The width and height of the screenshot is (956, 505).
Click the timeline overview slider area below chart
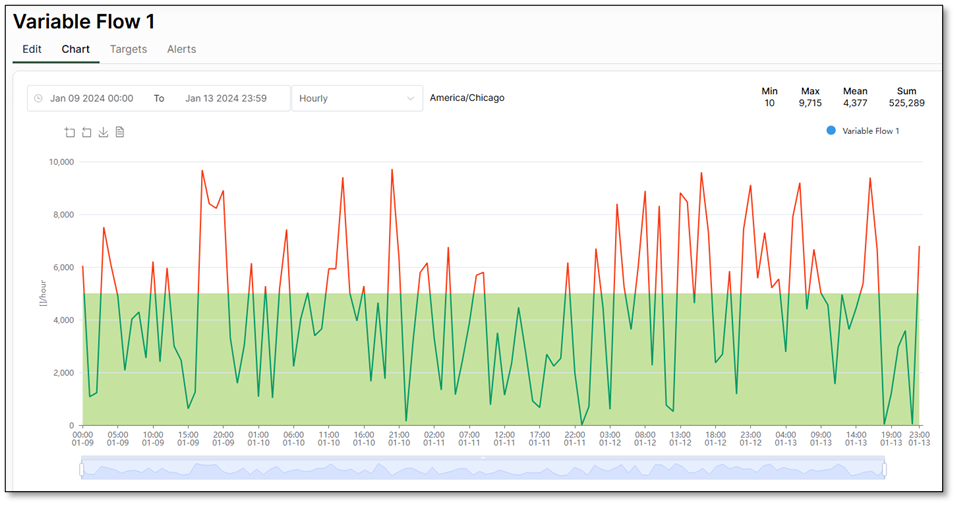click(483, 469)
